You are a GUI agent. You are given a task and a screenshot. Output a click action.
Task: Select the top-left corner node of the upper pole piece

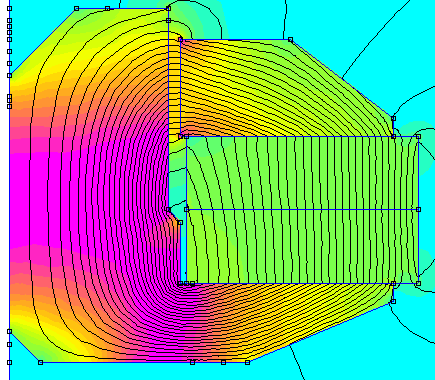pos(180,40)
